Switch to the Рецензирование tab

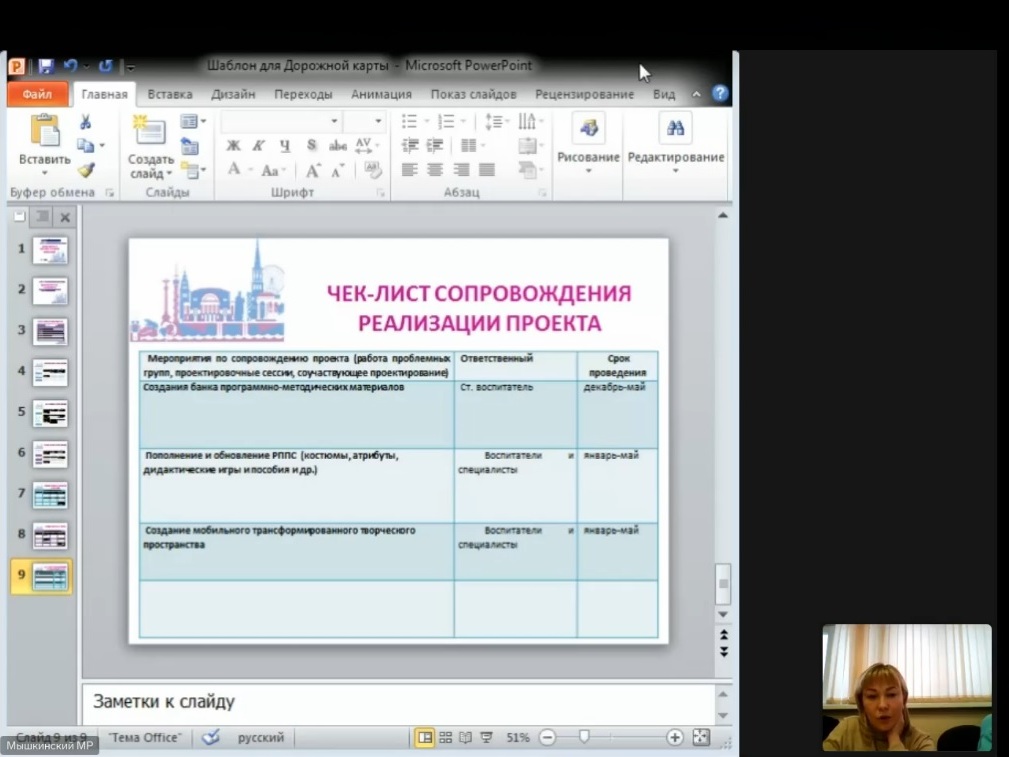584,94
